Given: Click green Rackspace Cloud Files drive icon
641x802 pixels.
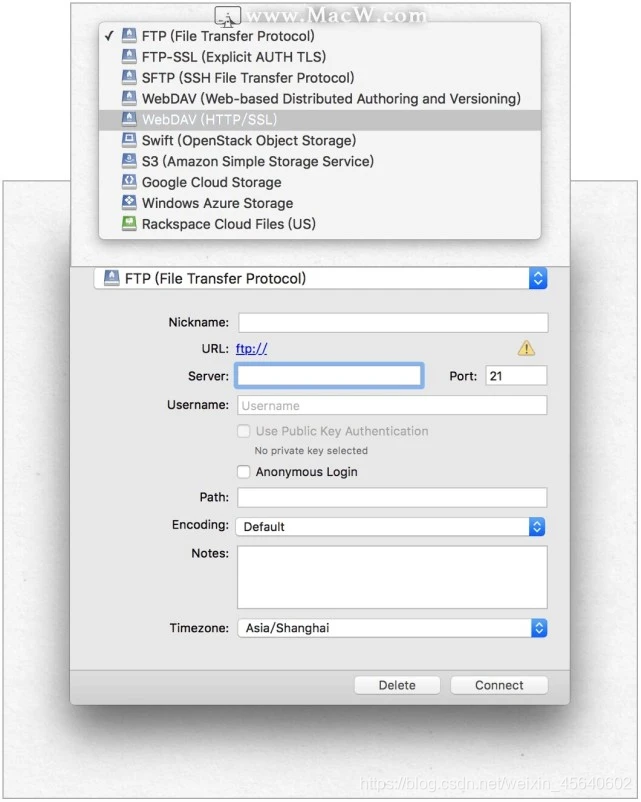Looking at the screenshot, I should coord(129,224).
